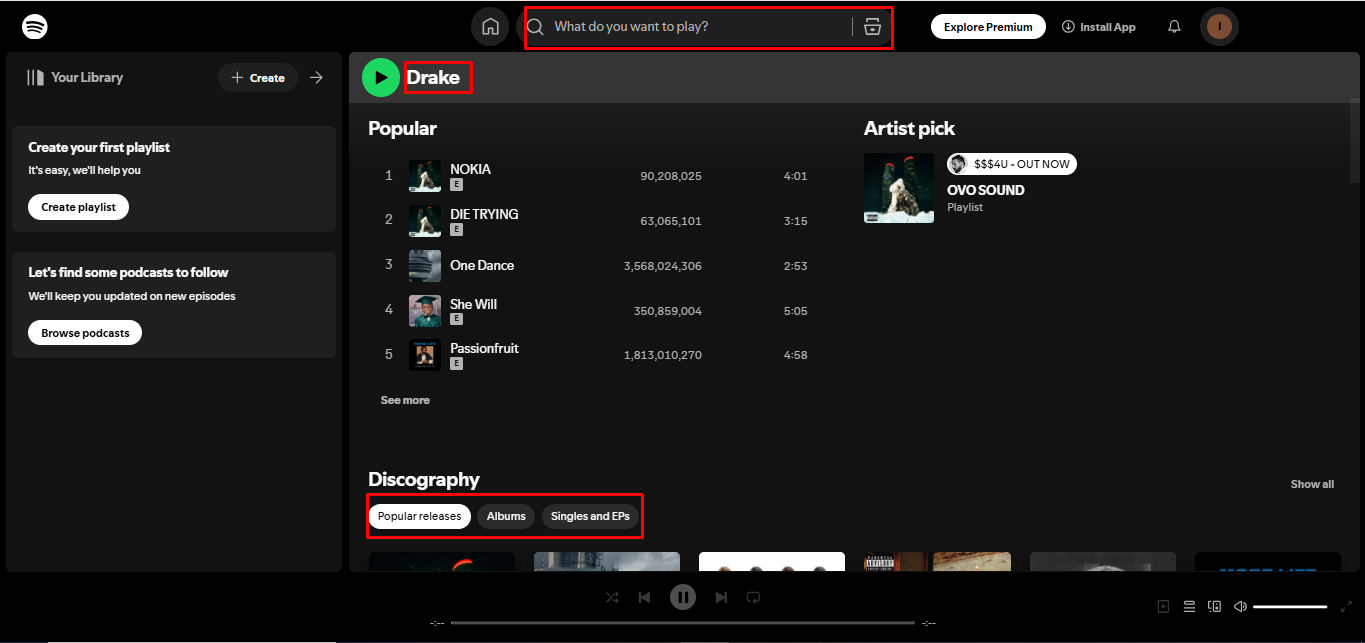Enable shuffle playback

612,597
